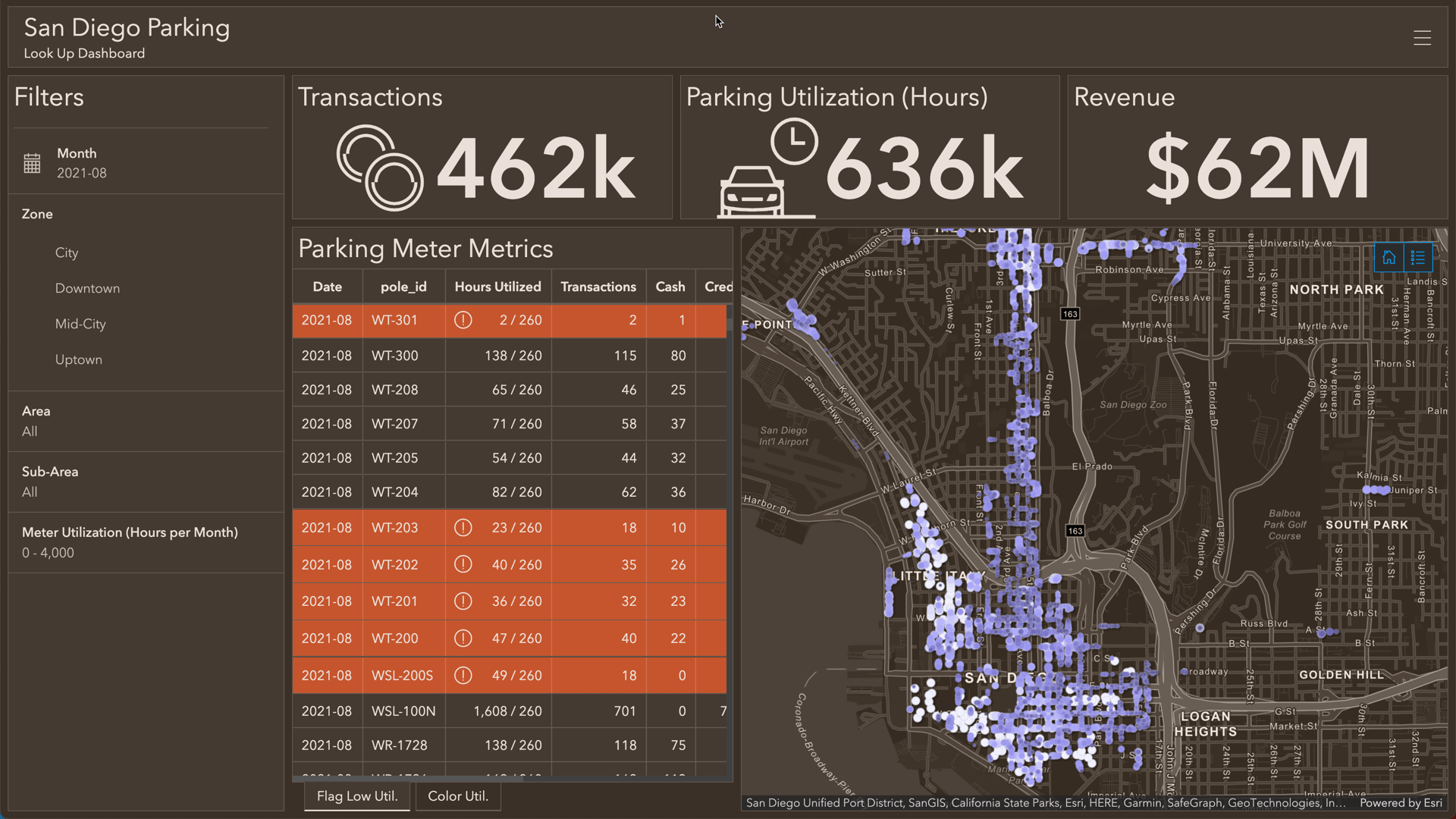
Task: Open the hamburger menu at top right
Action: pyautogui.click(x=1422, y=37)
